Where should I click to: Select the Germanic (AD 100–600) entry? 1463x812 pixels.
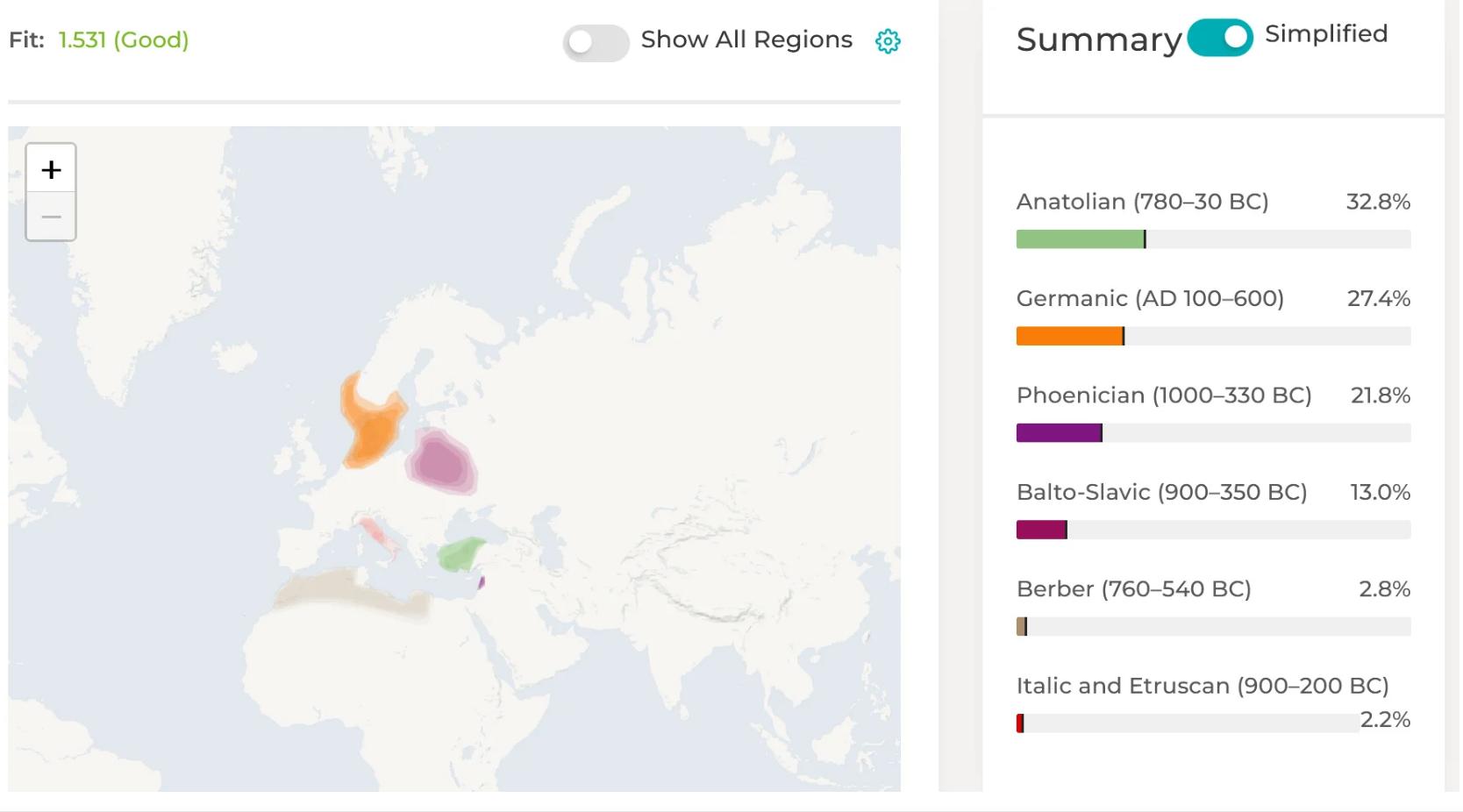(1149, 298)
